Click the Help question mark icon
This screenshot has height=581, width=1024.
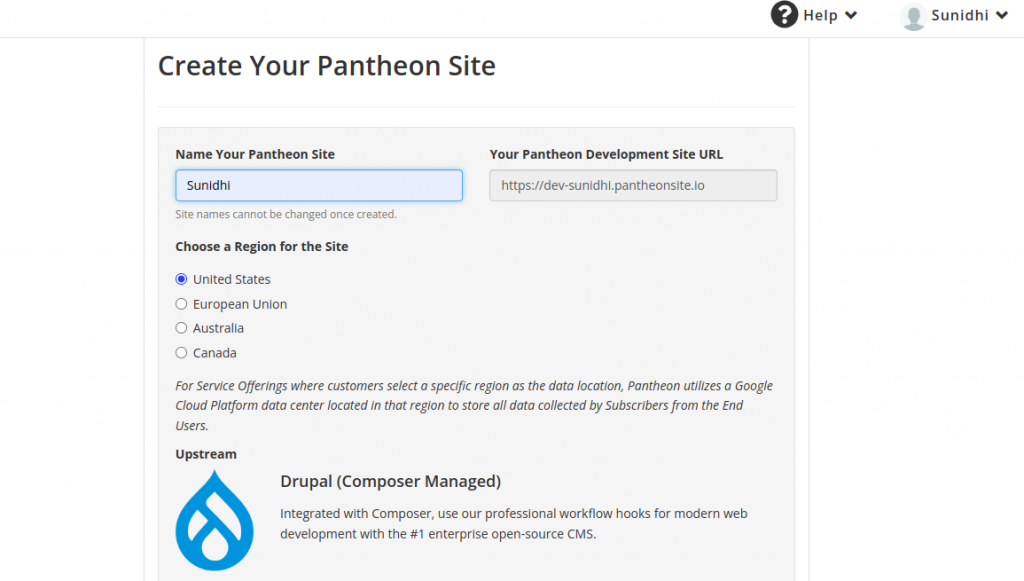783,15
